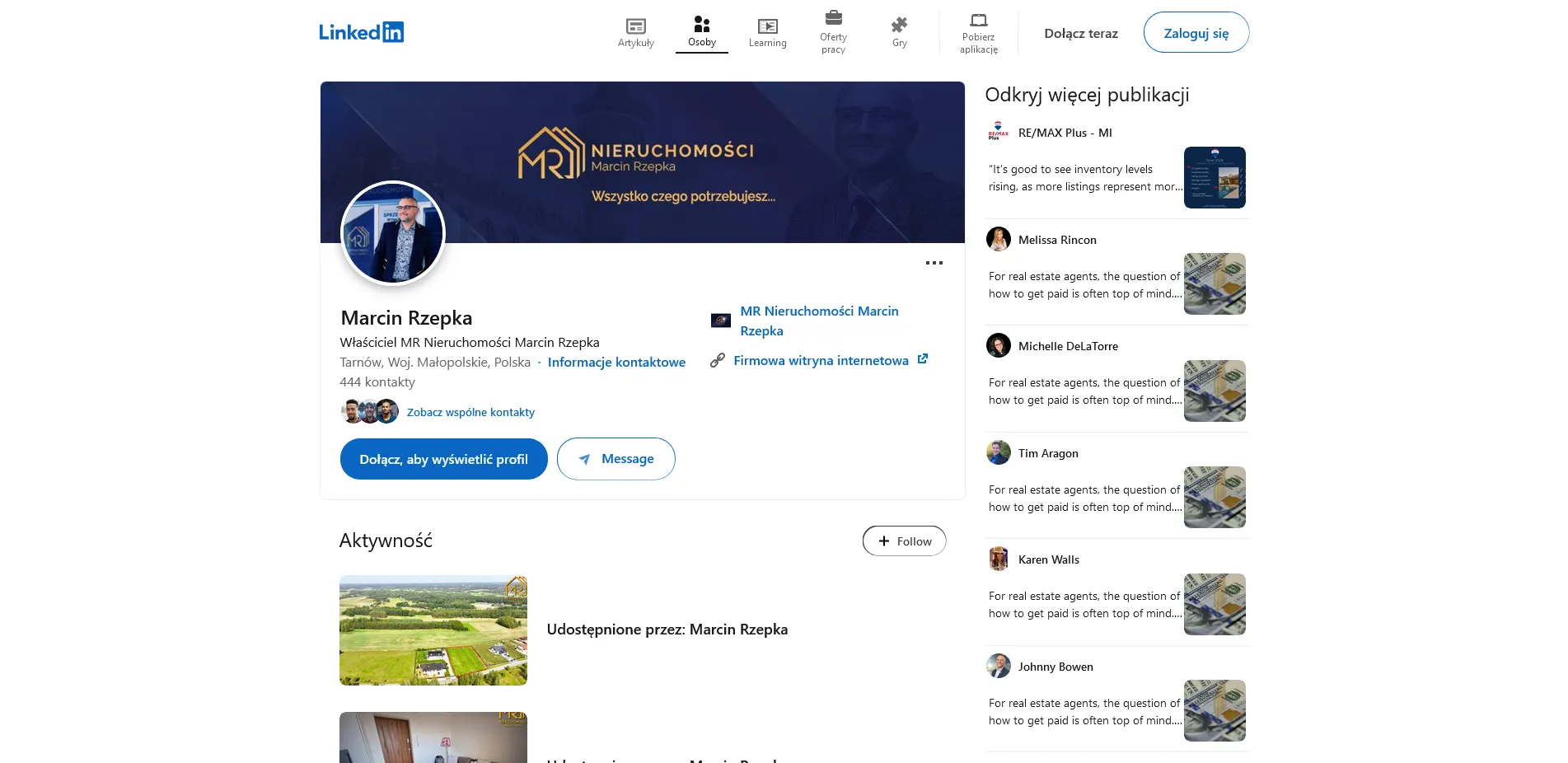Open Tim Aragon's name link

1048,453
